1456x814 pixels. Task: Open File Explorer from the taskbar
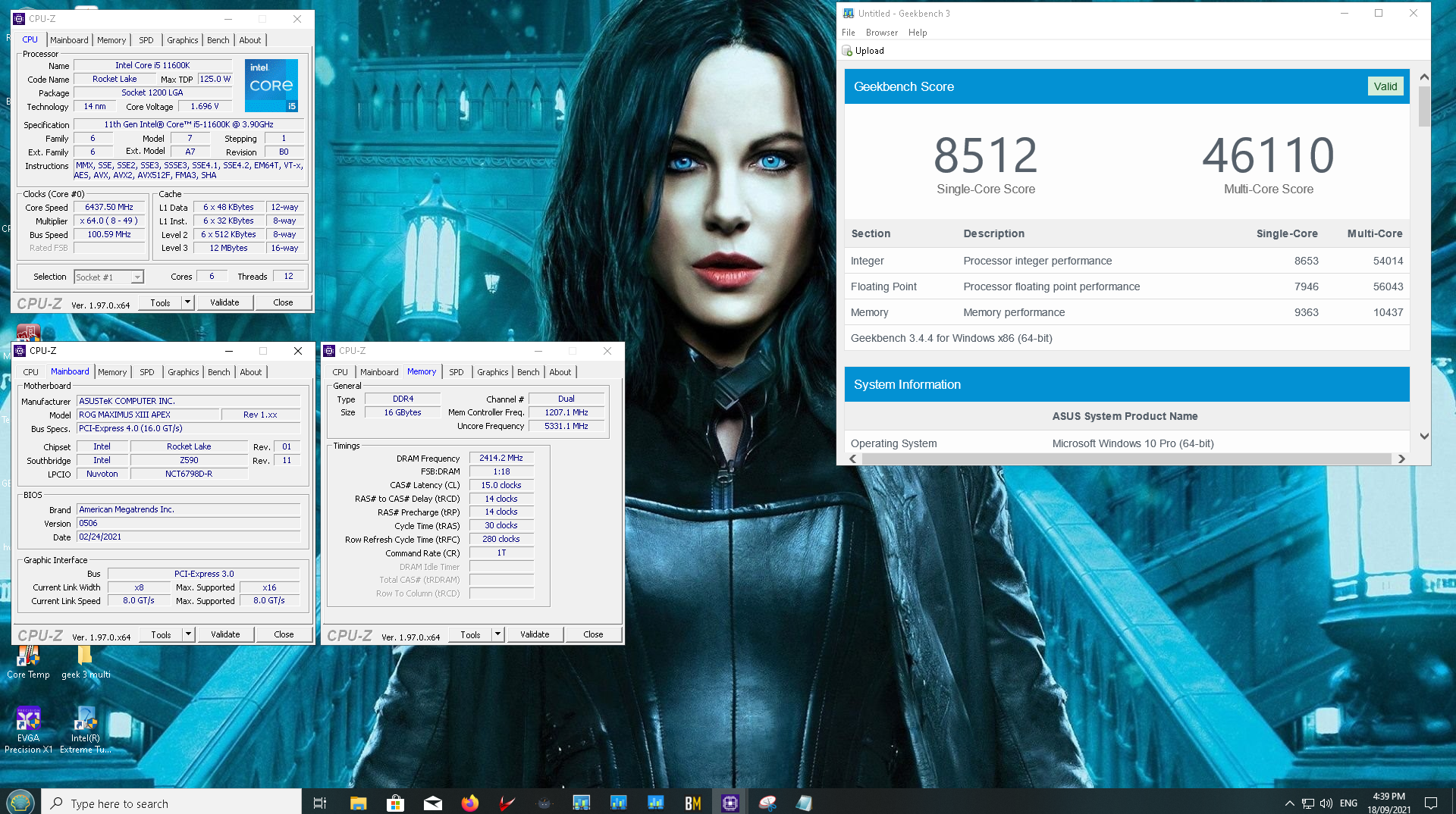coord(358,803)
